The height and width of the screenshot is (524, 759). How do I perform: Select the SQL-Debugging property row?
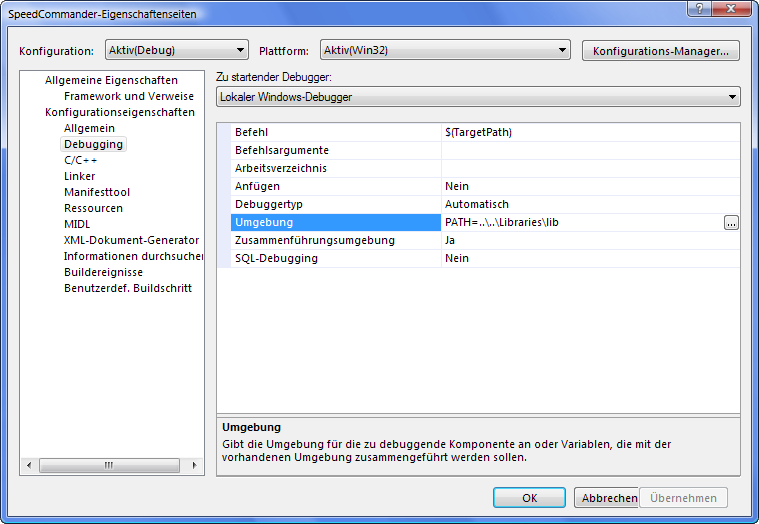coord(335,258)
